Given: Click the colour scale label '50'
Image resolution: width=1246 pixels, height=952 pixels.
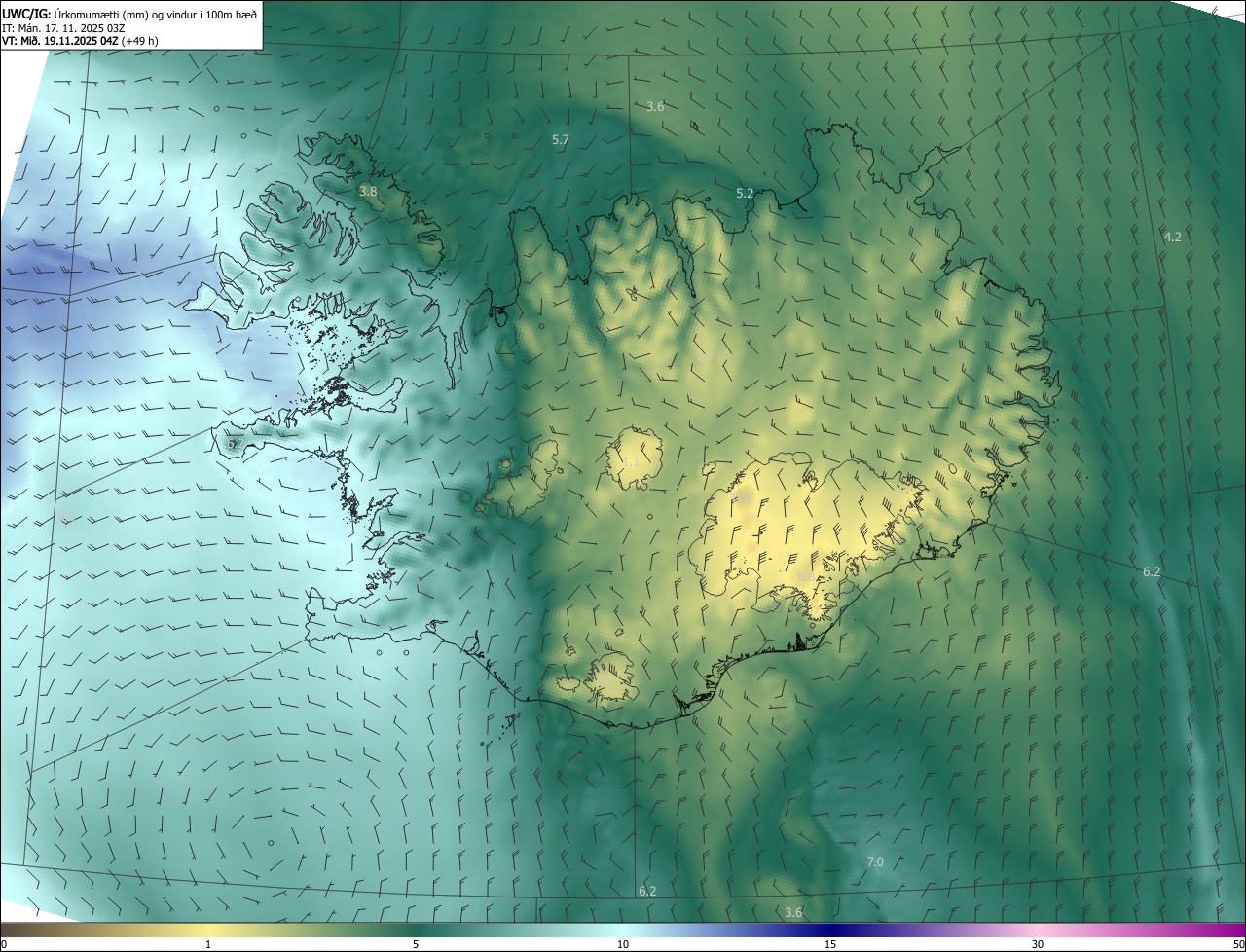Looking at the screenshot, I should coord(1238,944).
